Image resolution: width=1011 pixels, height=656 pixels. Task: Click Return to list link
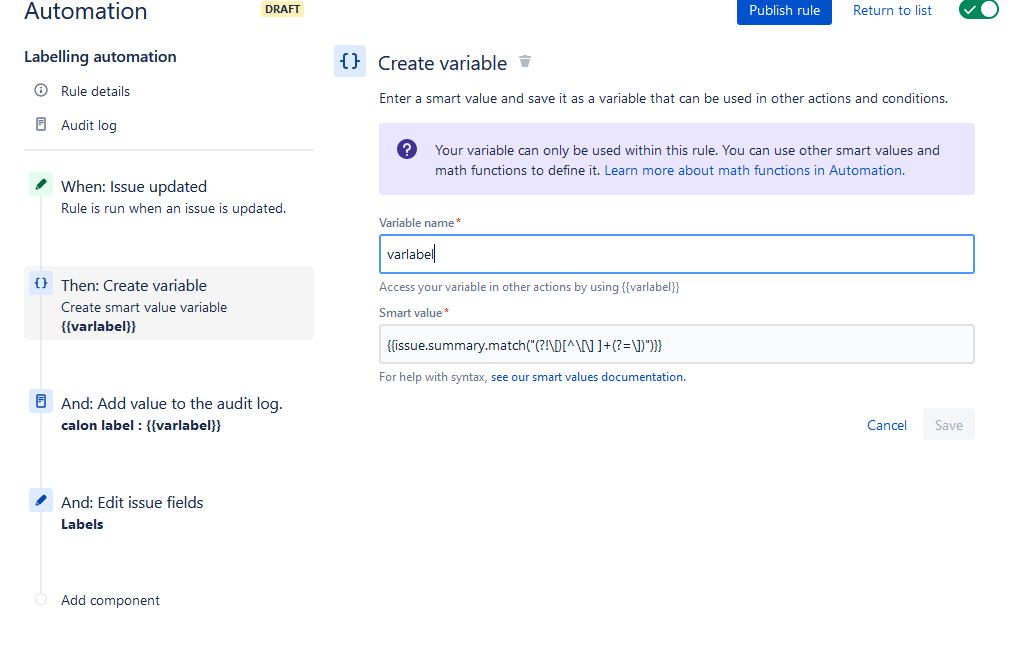point(892,10)
